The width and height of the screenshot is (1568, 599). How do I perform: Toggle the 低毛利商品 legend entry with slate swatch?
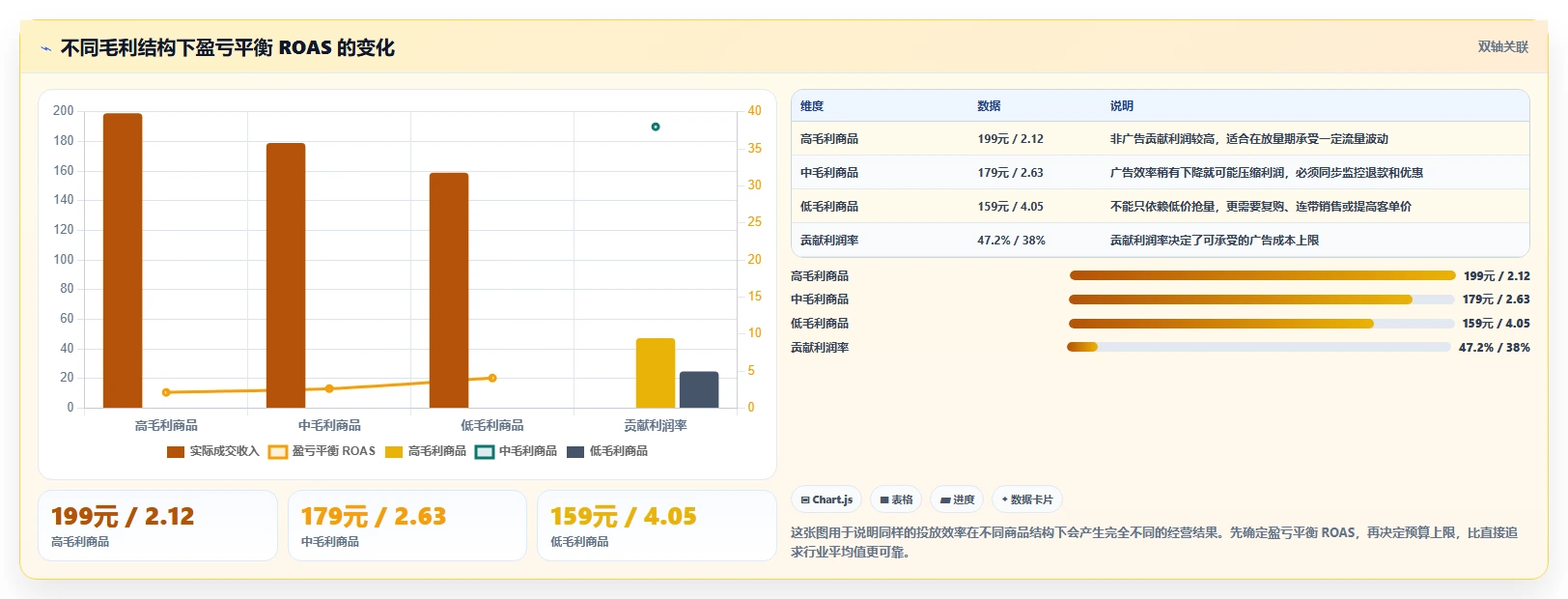pos(607,451)
